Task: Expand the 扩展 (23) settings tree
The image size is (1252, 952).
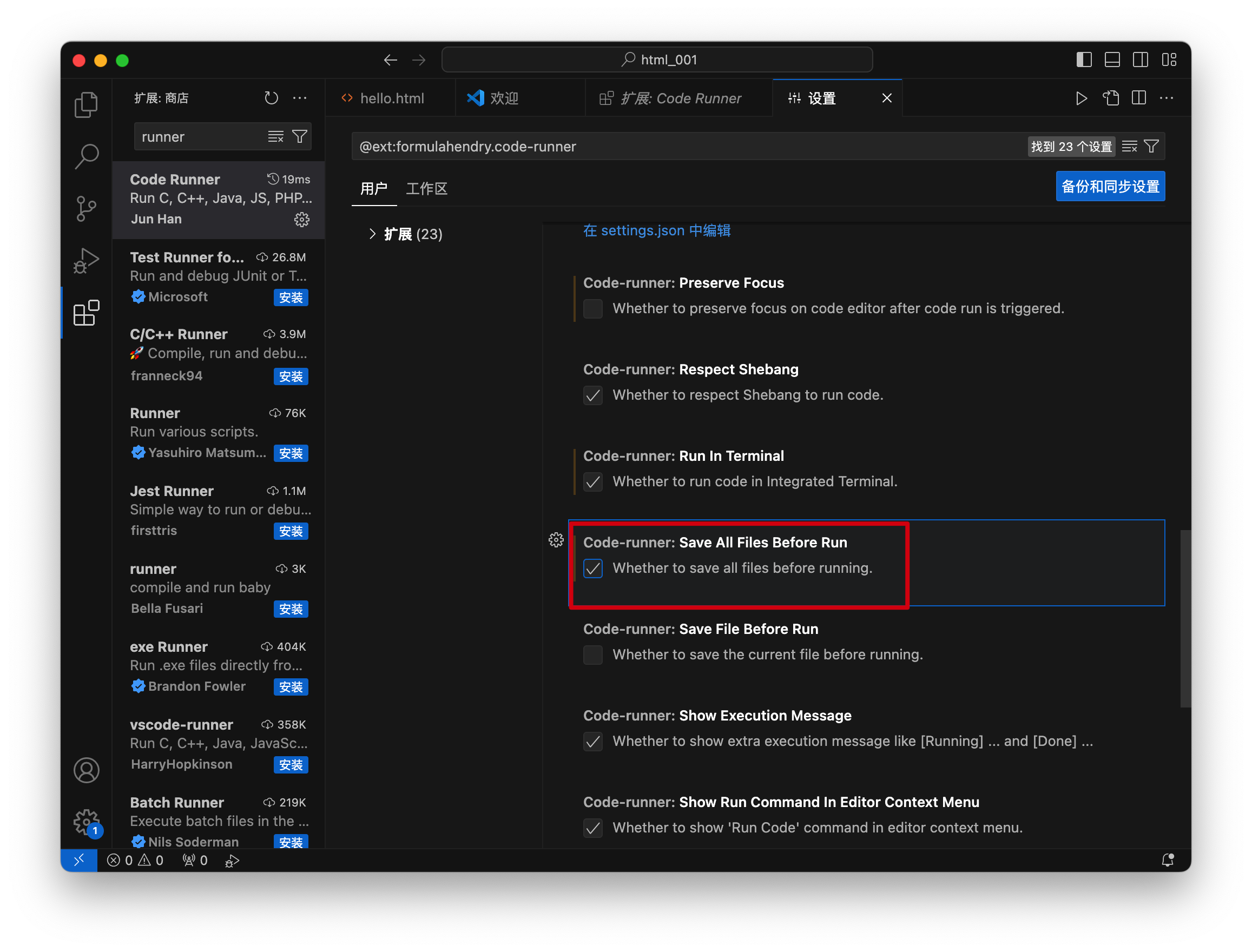Action: (372, 234)
